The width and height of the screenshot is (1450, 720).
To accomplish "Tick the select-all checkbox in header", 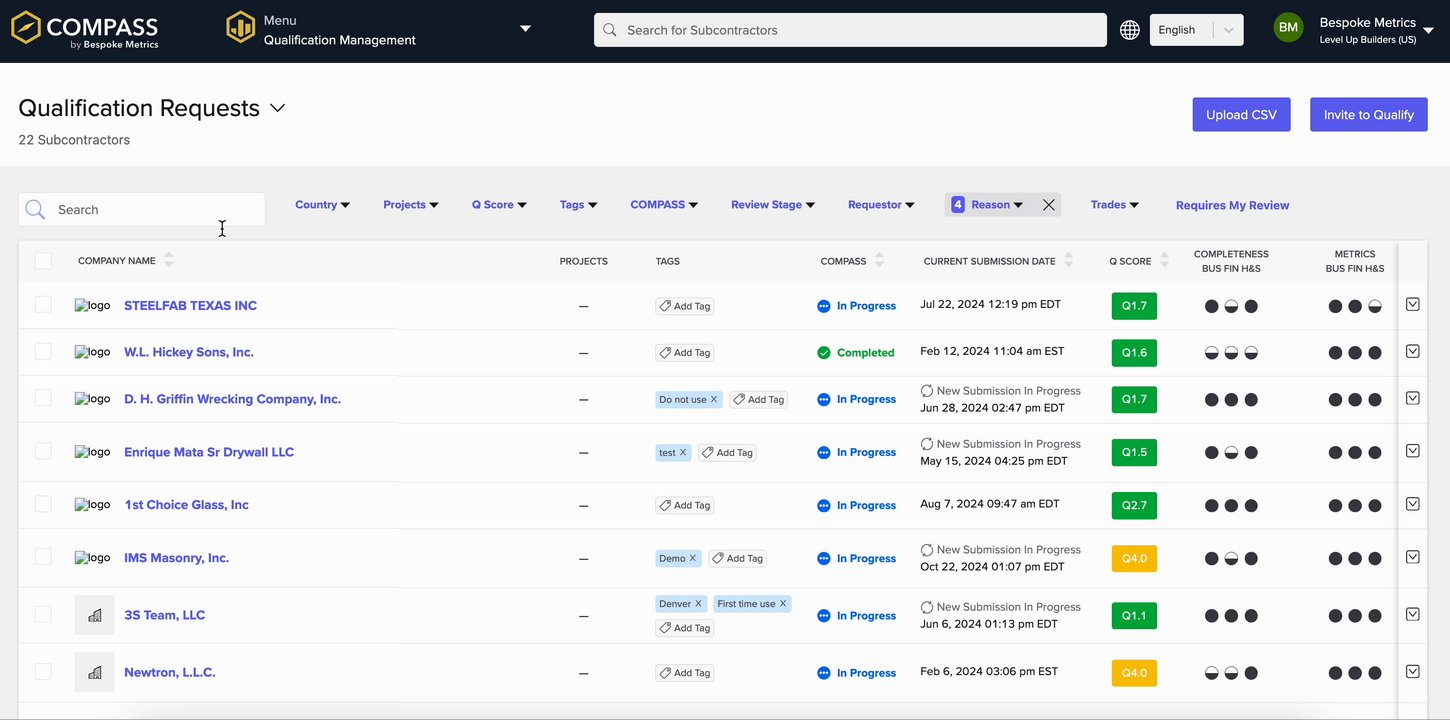I will click(x=43, y=261).
